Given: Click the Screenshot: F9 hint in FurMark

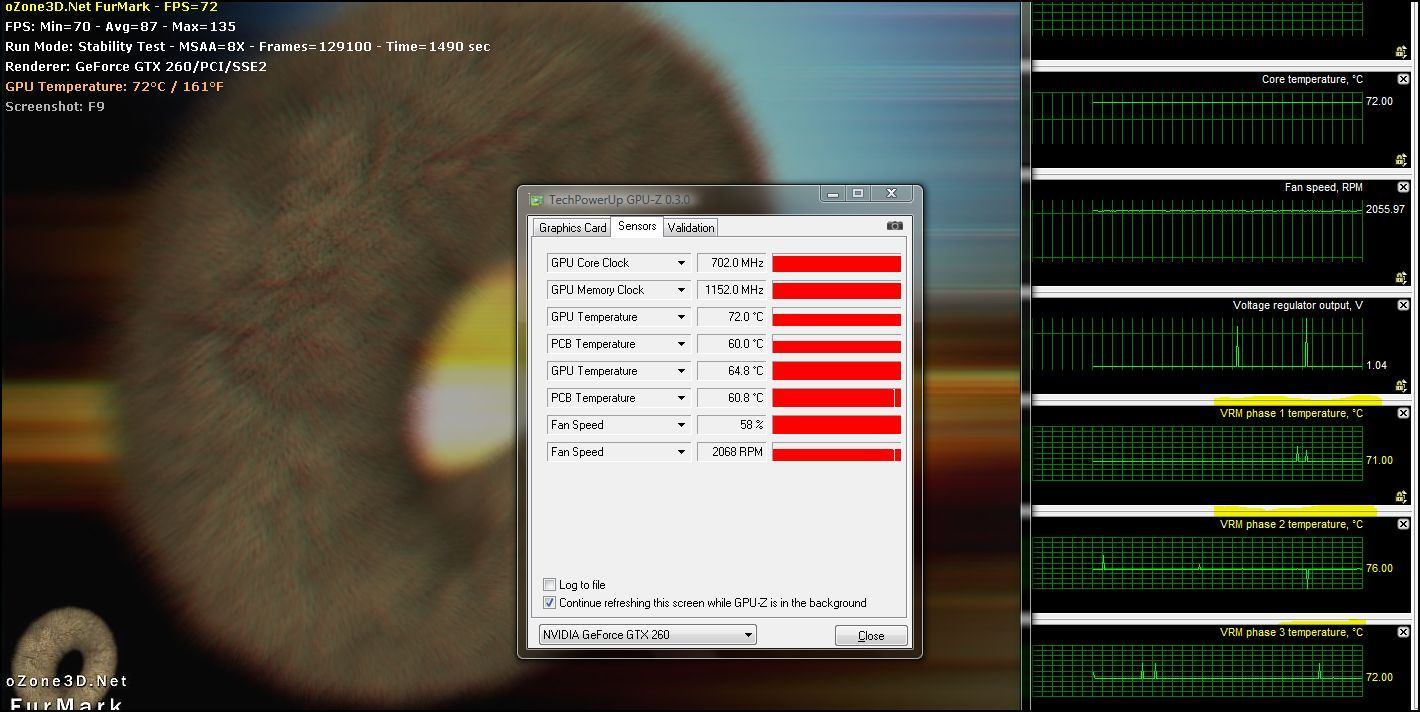Looking at the screenshot, I should (55, 107).
